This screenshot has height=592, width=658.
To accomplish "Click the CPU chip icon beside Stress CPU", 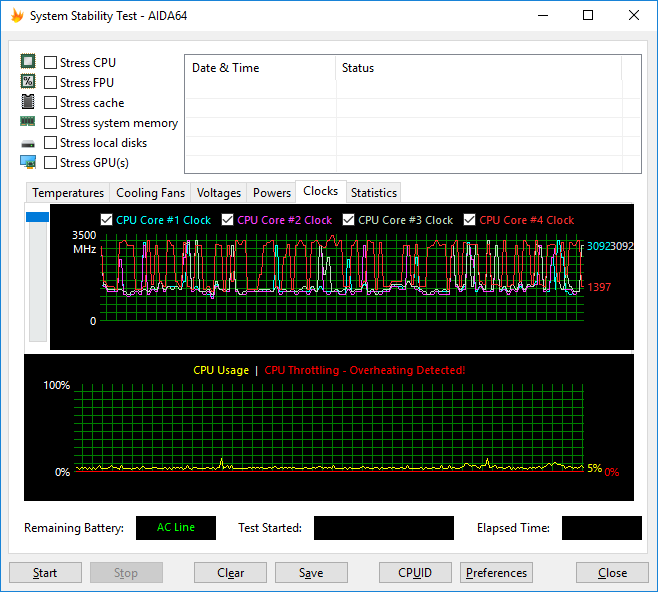I will [28, 62].
